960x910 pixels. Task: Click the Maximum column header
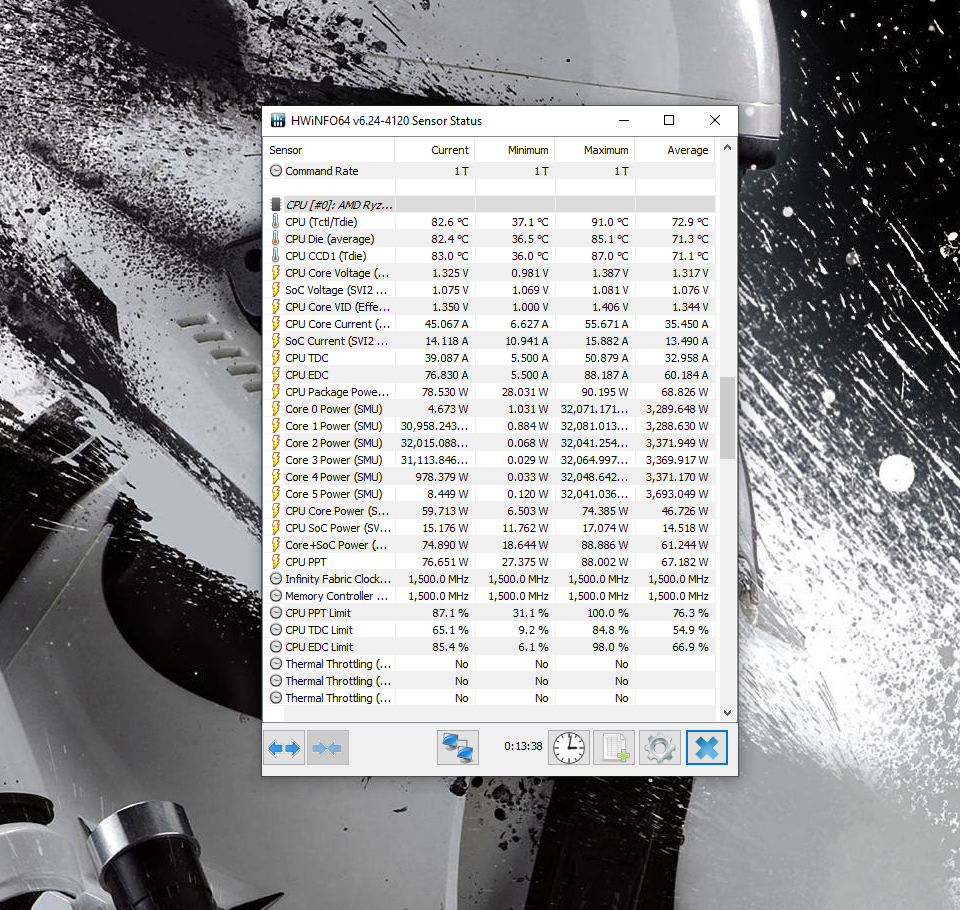(595, 150)
